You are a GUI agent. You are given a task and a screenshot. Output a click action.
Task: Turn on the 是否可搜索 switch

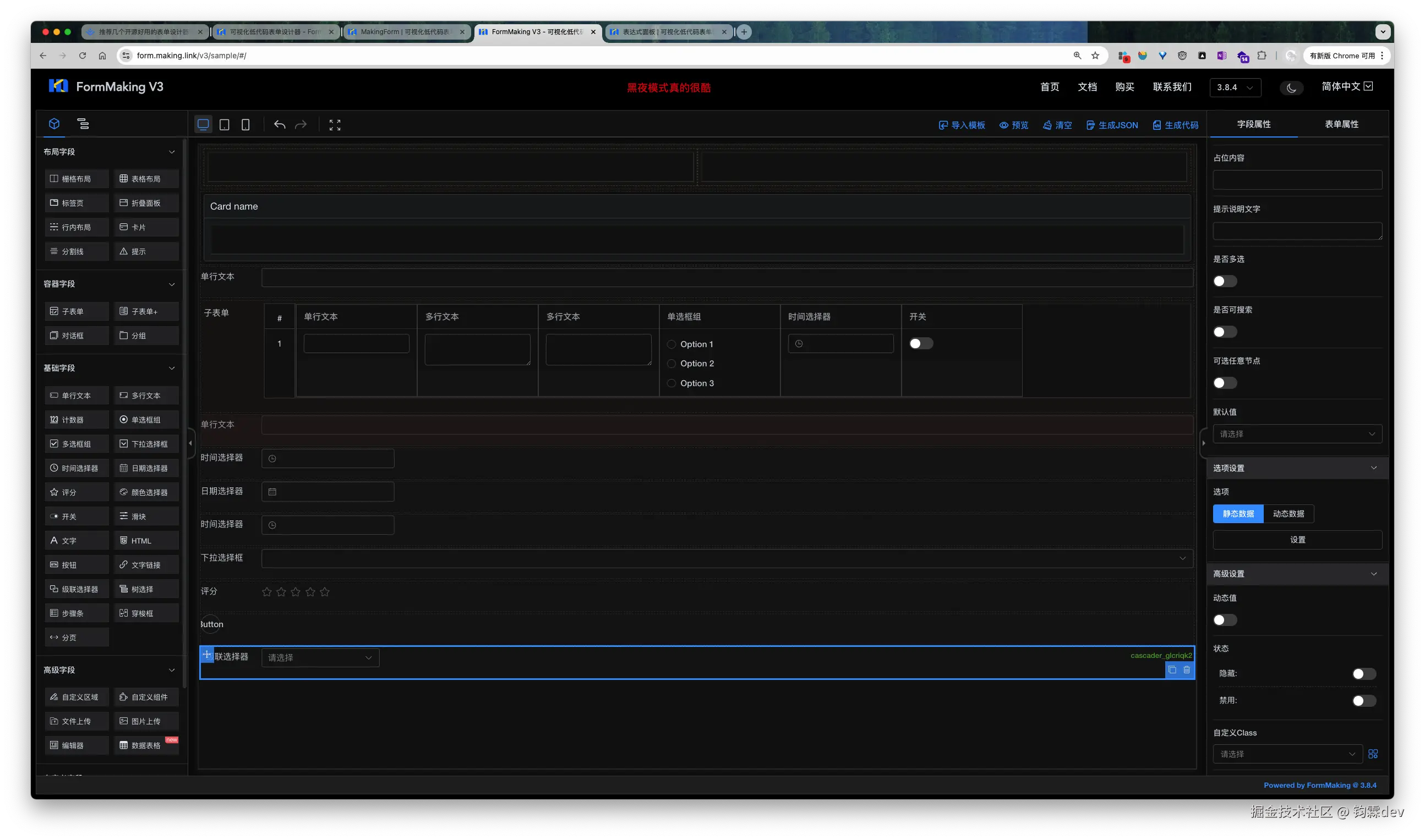tap(1225, 332)
